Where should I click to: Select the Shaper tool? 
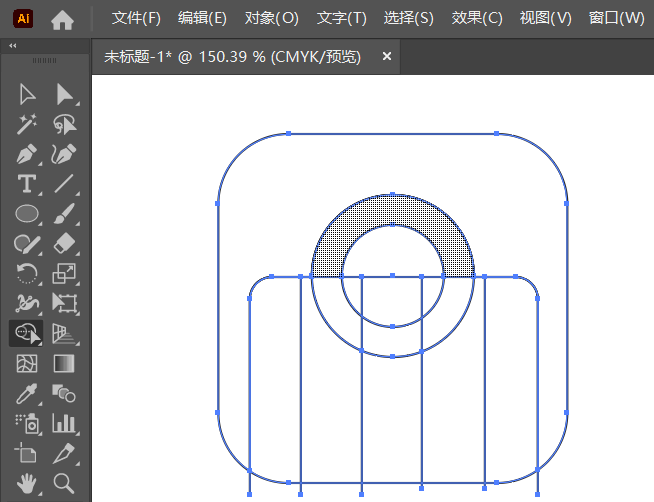(27, 244)
